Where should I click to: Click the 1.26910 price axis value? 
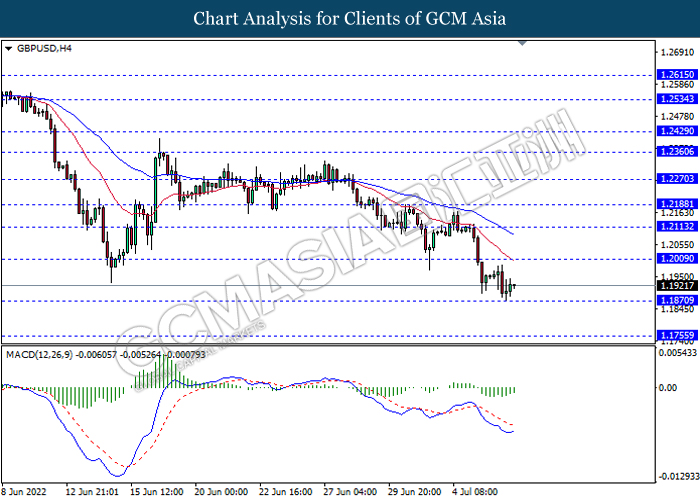(x=678, y=52)
